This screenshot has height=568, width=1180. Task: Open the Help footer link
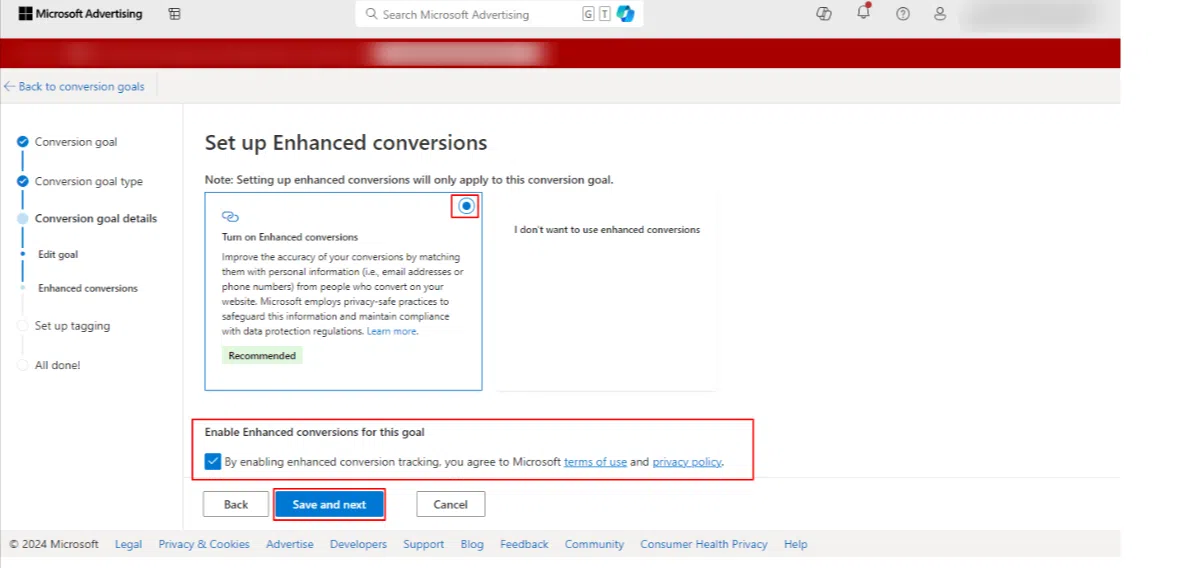click(x=795, y=544)
